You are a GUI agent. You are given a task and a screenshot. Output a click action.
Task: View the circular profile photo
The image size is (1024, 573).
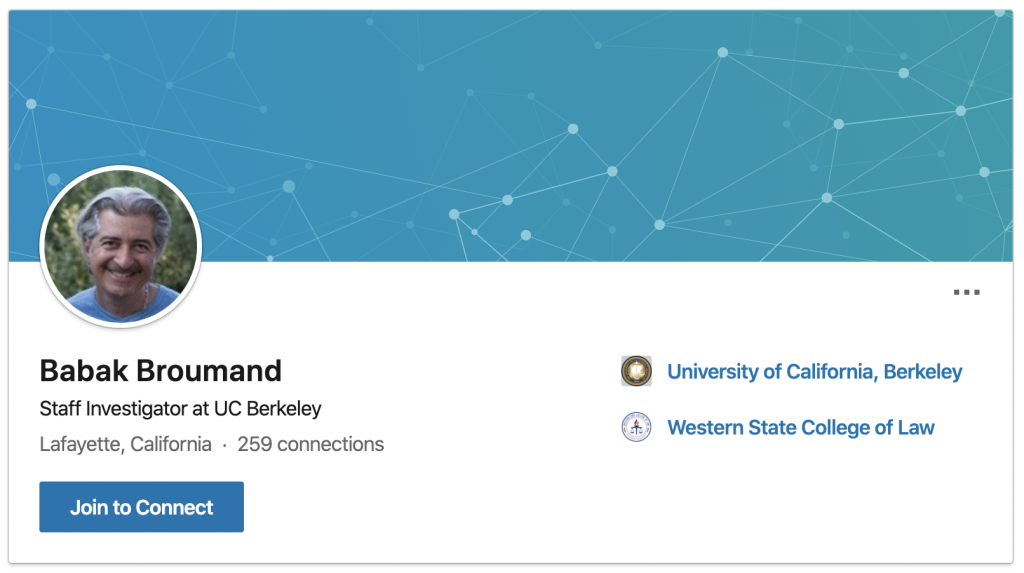pyautogui.click(x=121, y=247)
